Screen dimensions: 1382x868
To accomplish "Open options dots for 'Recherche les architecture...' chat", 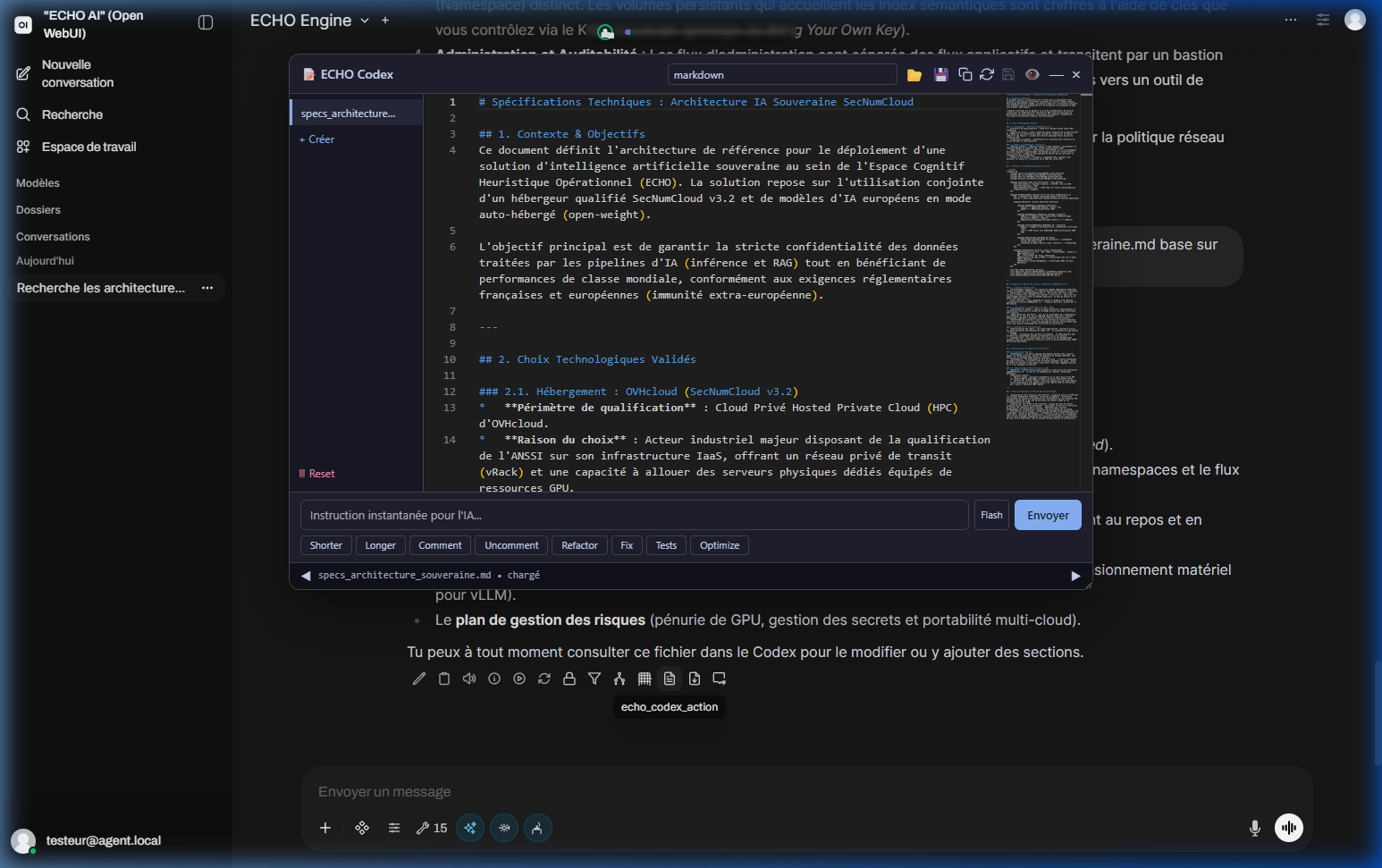I will click(x=207, y=288).
